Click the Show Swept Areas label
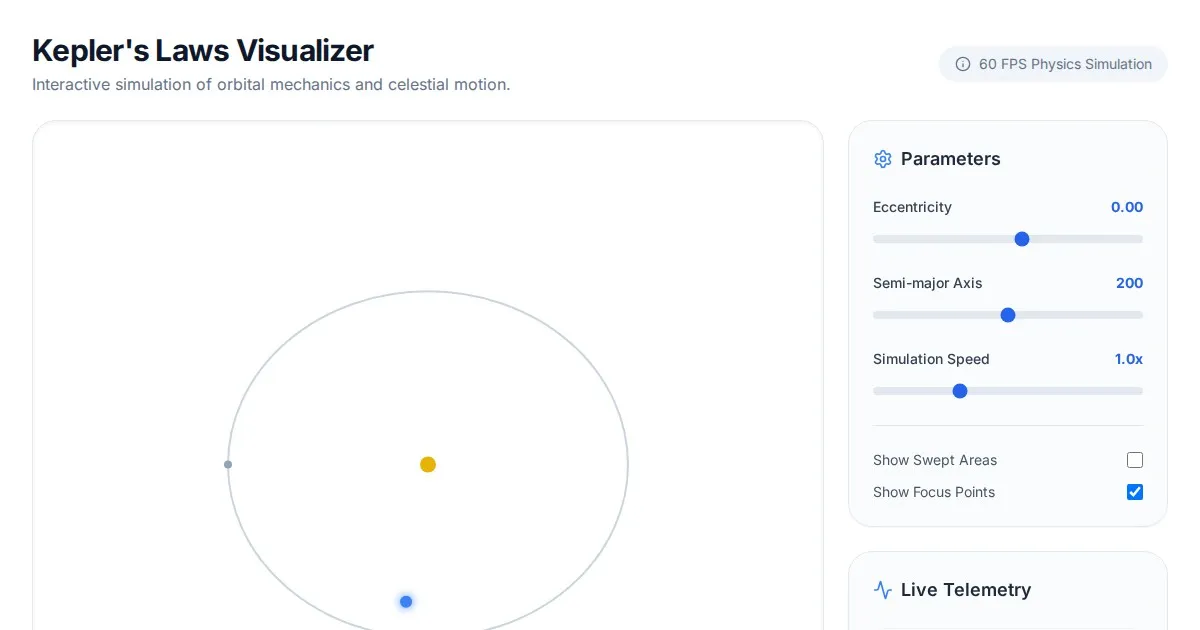 [935, 460]
